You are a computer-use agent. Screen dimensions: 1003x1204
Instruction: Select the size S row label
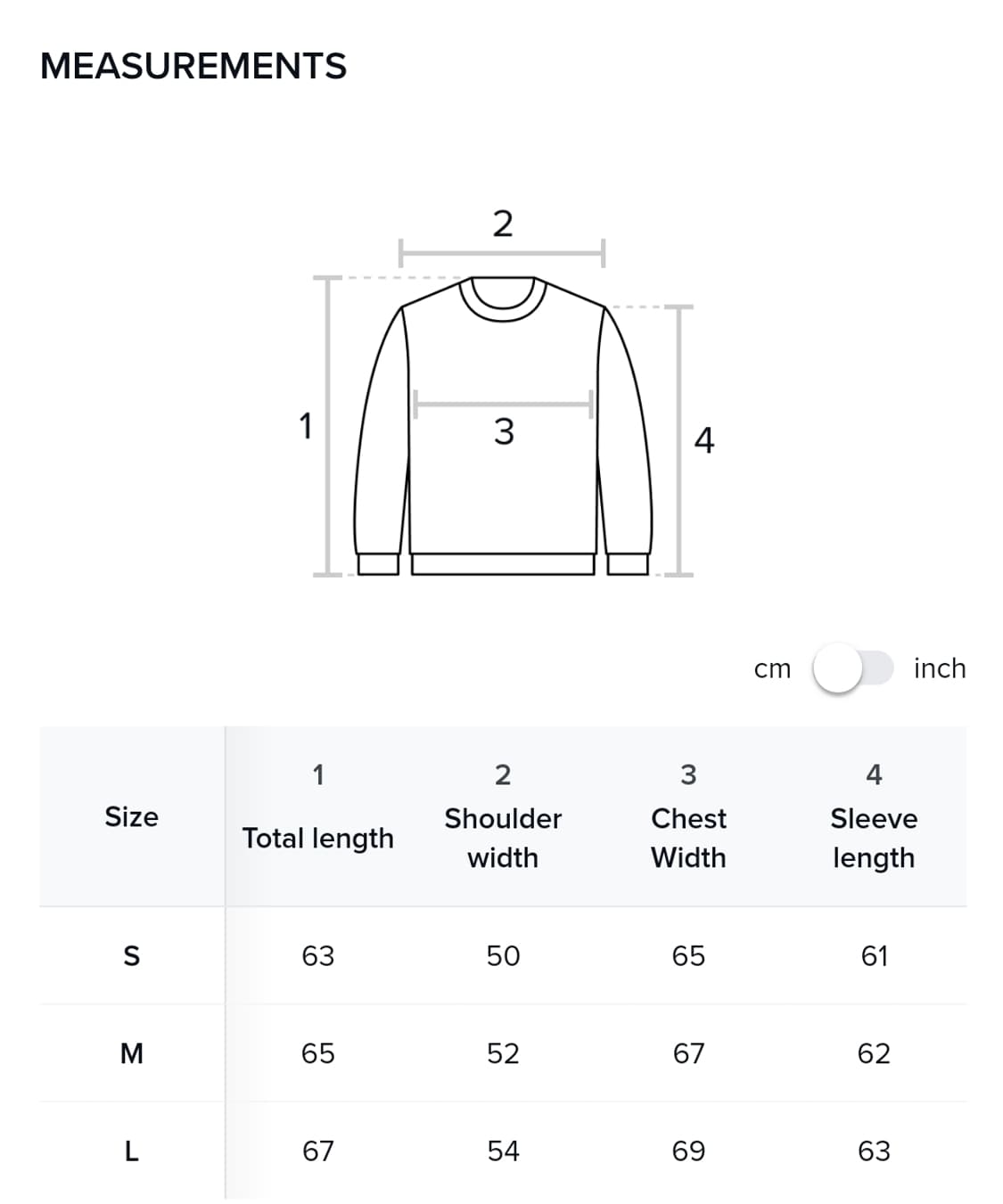(132, 956)
